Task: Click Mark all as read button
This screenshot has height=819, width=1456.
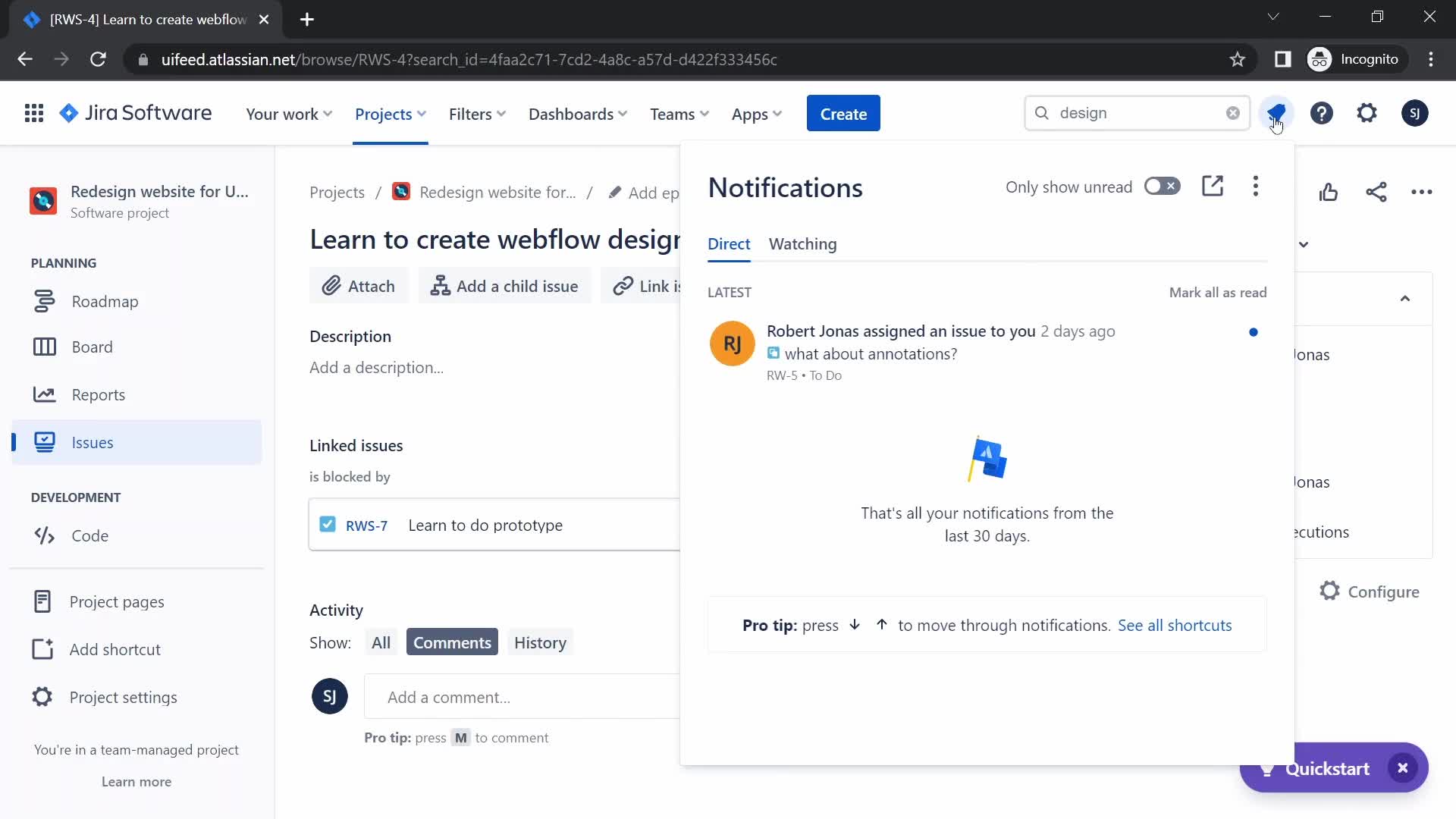Action: 1218,292
